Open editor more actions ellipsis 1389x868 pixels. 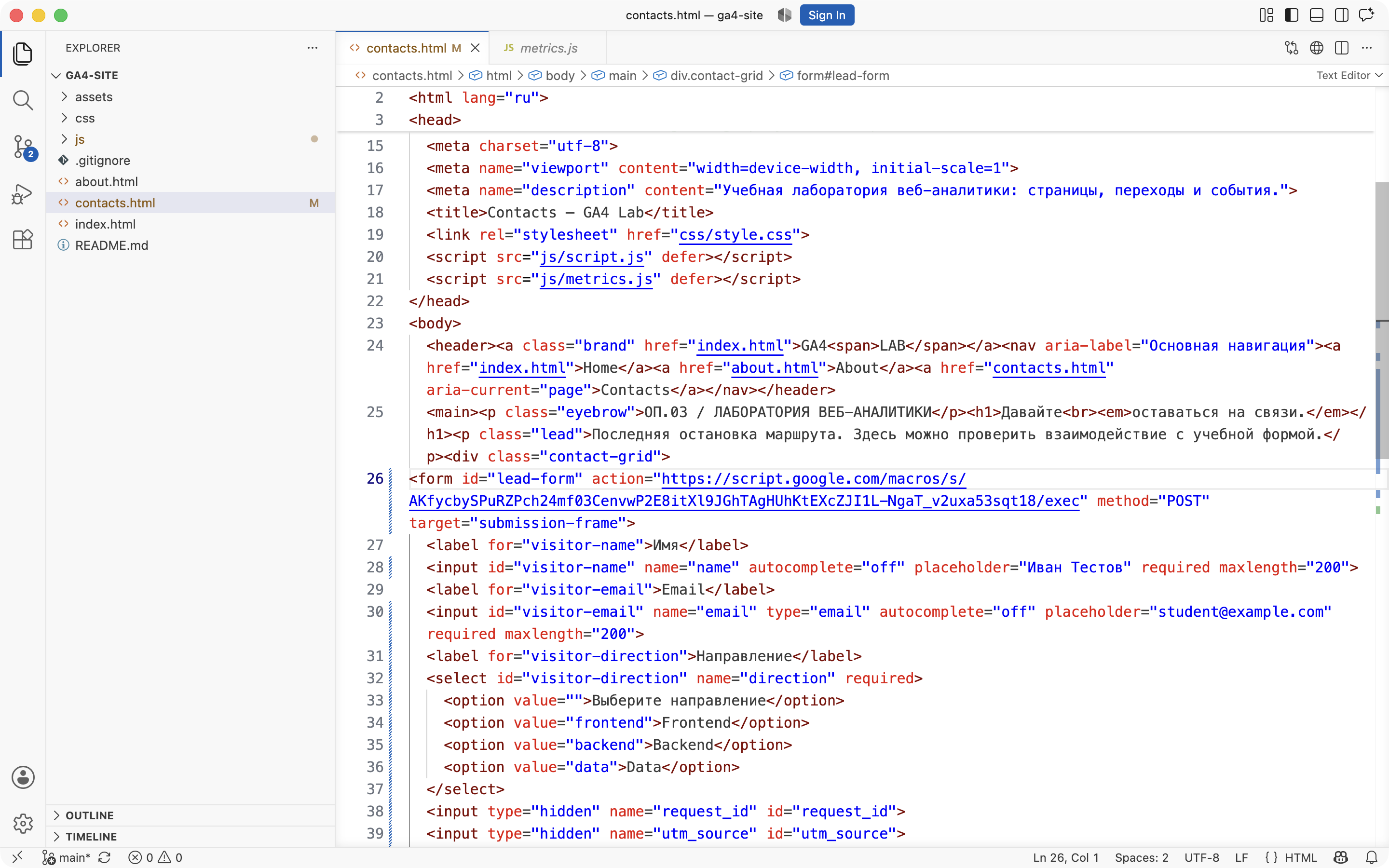point(1367,48)
